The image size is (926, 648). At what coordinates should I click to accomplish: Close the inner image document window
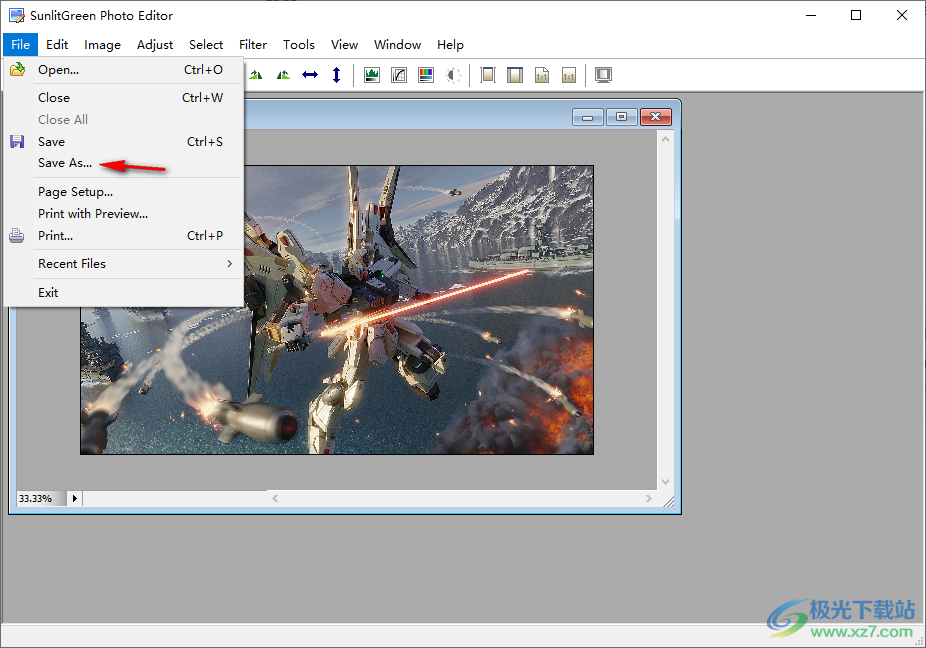tap(656, 117)
